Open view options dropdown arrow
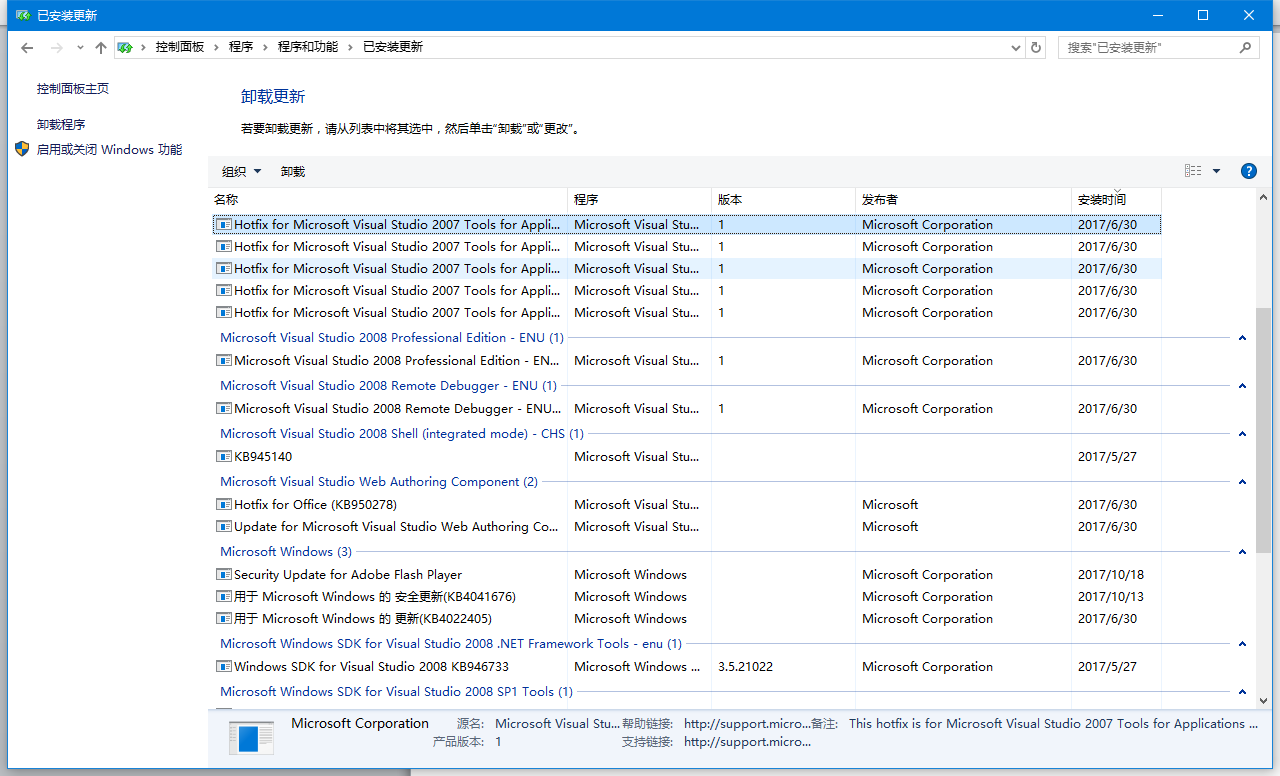 pyautogui.click(x=1216, y=171)
